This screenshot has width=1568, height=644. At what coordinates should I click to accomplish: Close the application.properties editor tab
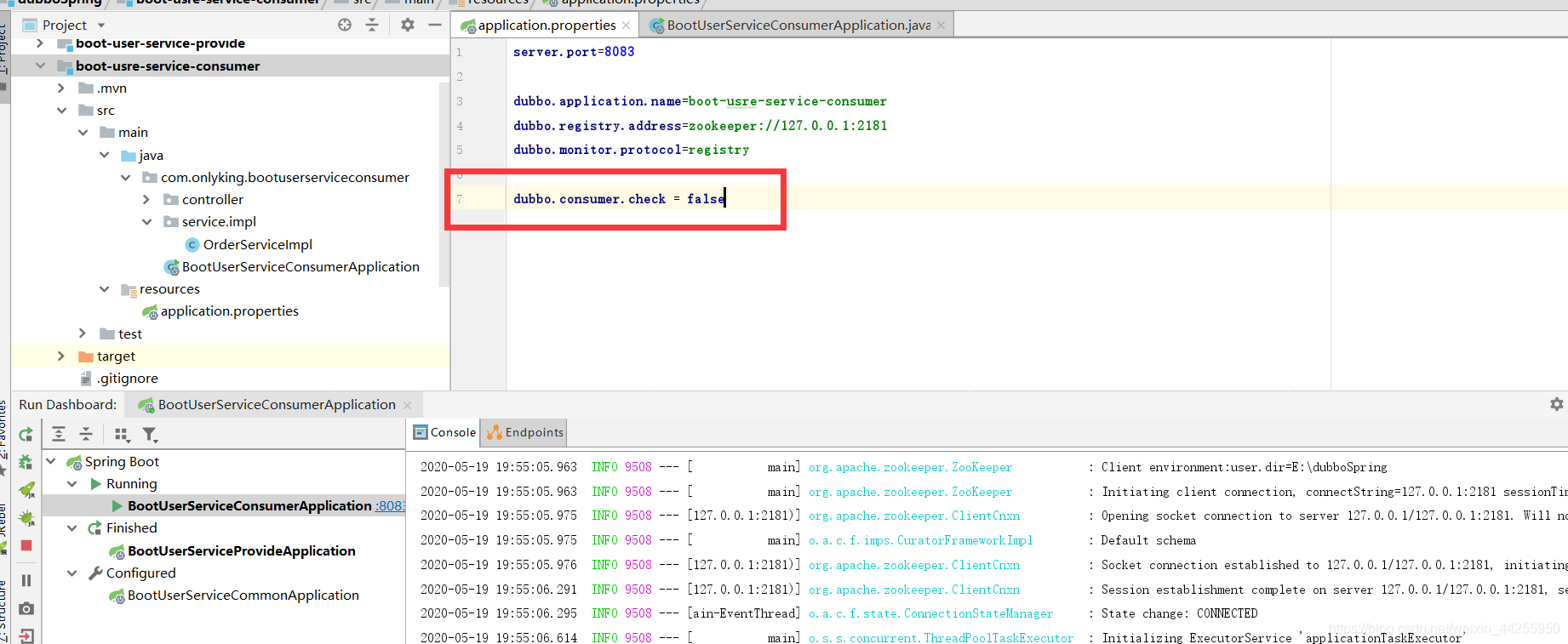627,26
